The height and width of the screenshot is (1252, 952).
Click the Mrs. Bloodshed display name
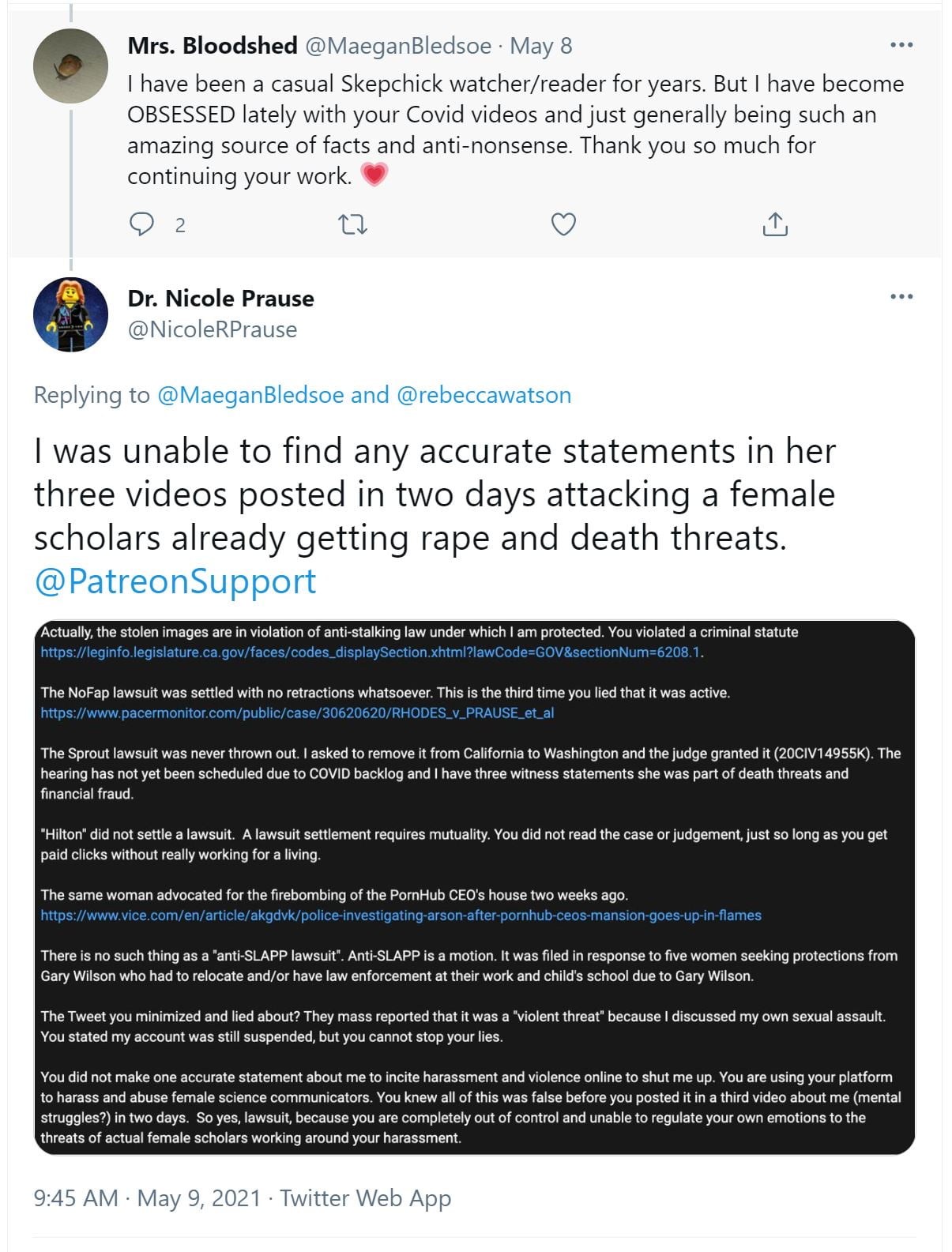[213, 46]
